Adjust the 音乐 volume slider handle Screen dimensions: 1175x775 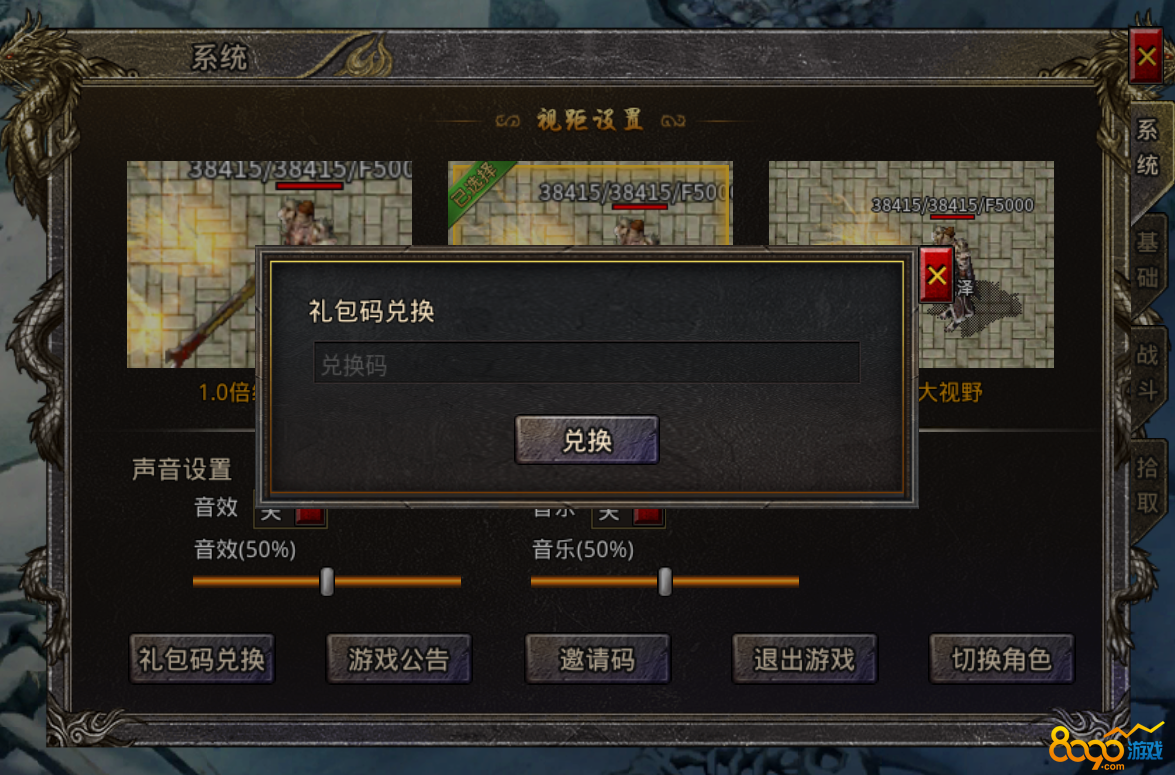[665, 581]
